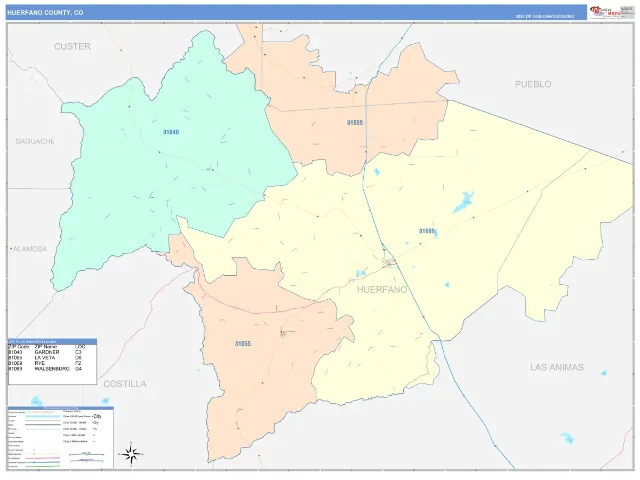The height and width of the screenshot is (480, 640).
Task: Click the ZIP Code index box title bar
Action: [52, 342]
